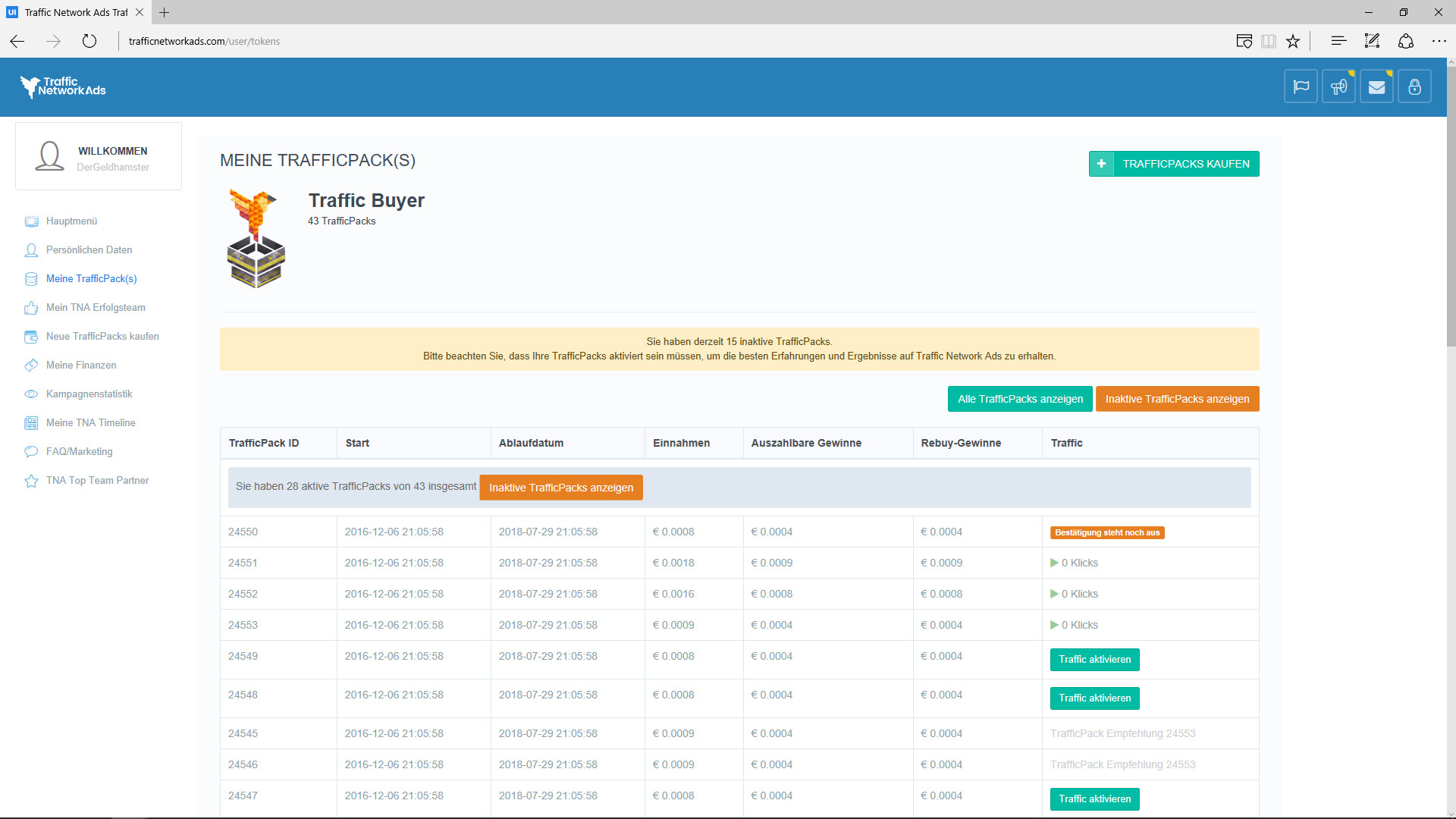Activate traffic for TrafficPack 24549
Screen dimensions: 1456x819
click(x=1094, y=660)
